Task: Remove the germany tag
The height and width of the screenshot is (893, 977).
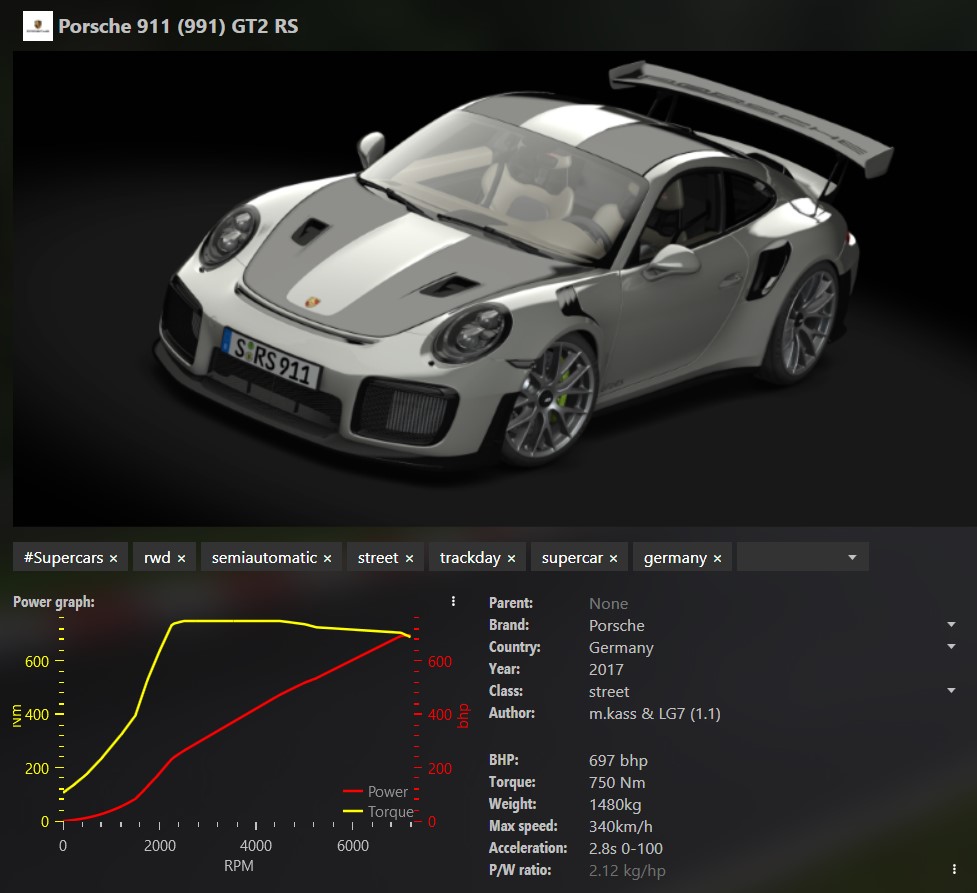Action: pyautogui.click(x=717, y=558)
